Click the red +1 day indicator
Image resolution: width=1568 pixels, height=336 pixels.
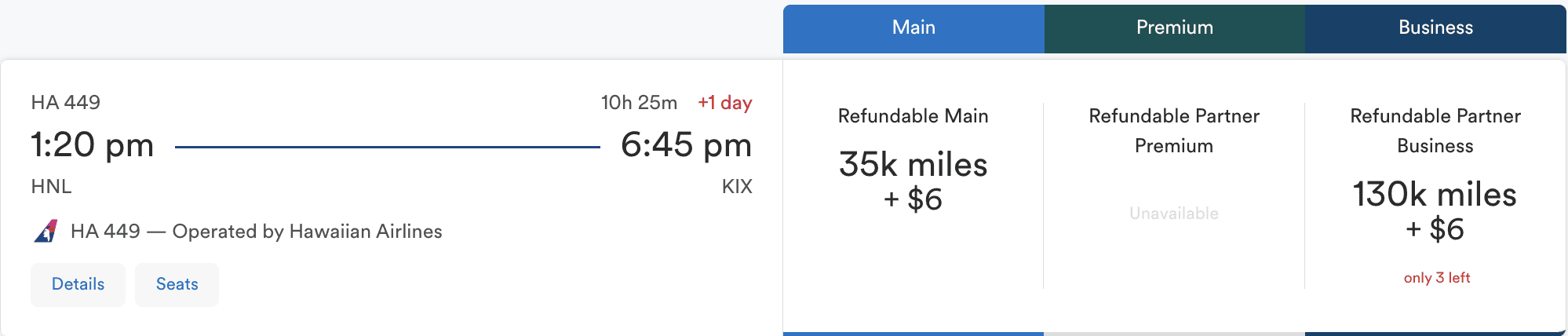725,103
